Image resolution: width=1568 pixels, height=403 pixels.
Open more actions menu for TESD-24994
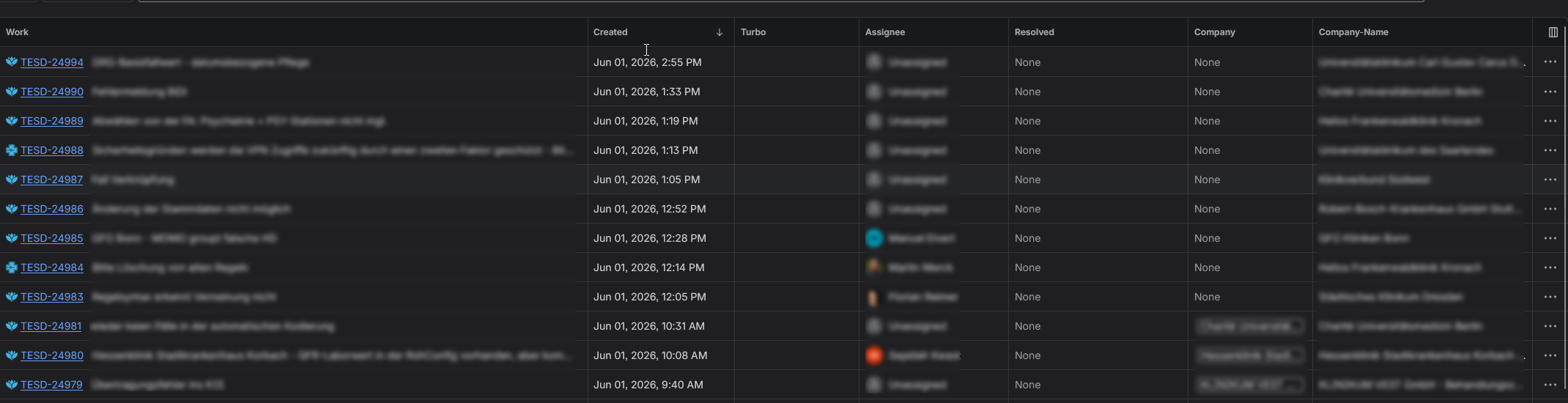tap(1550, 62)
